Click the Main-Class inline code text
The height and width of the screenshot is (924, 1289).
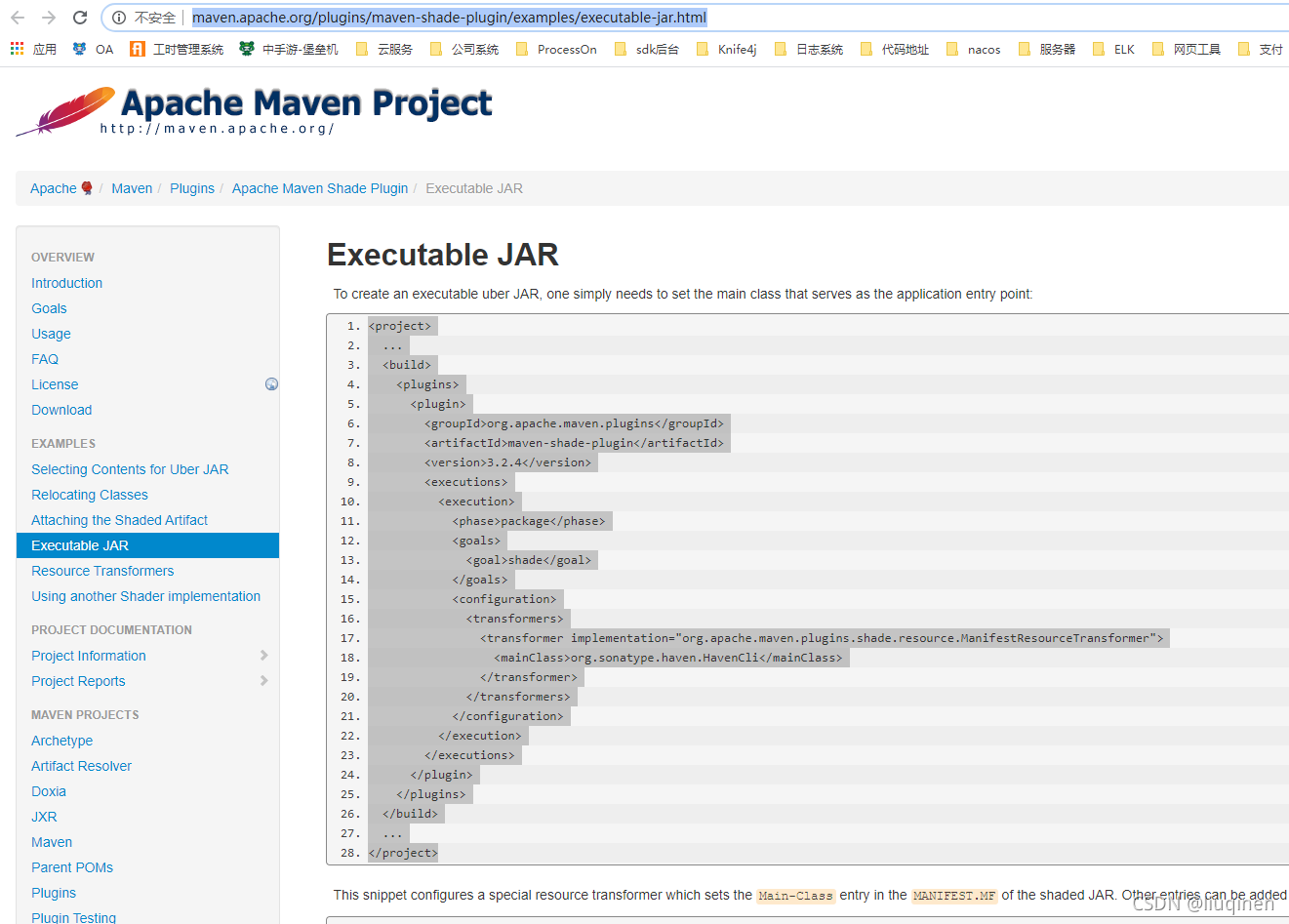tap(795, 896)
